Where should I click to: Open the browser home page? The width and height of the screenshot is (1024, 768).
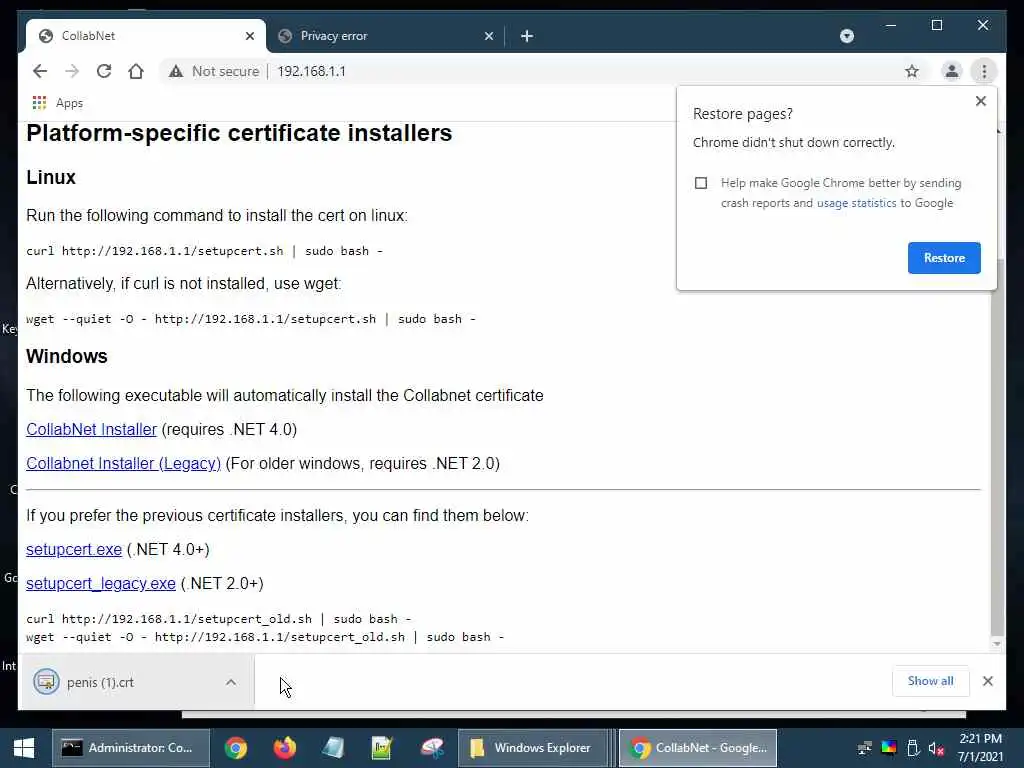tap(136, 71)
